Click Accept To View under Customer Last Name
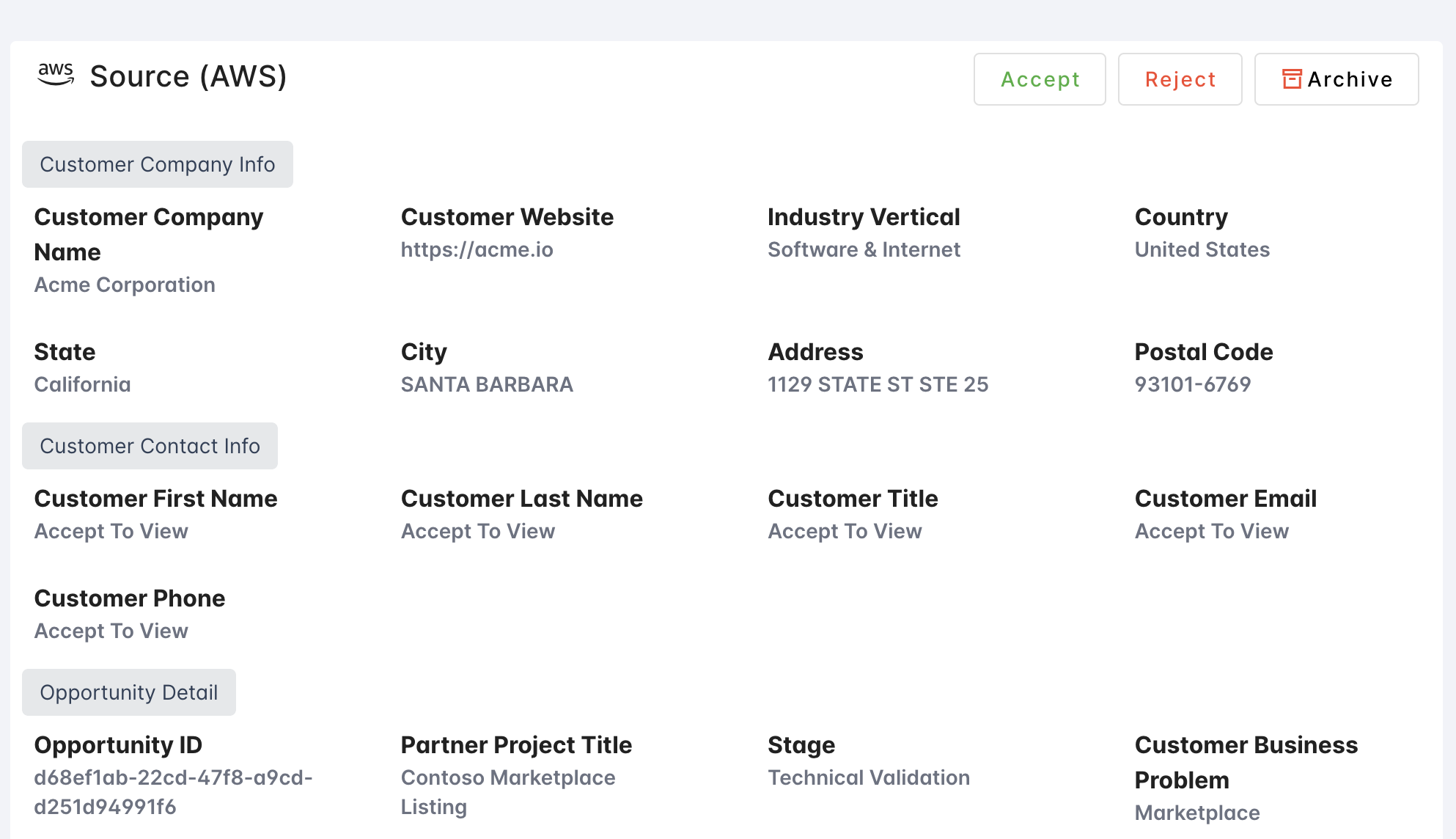Screen dimensions: 1456x839 click(x=478, y=531)
